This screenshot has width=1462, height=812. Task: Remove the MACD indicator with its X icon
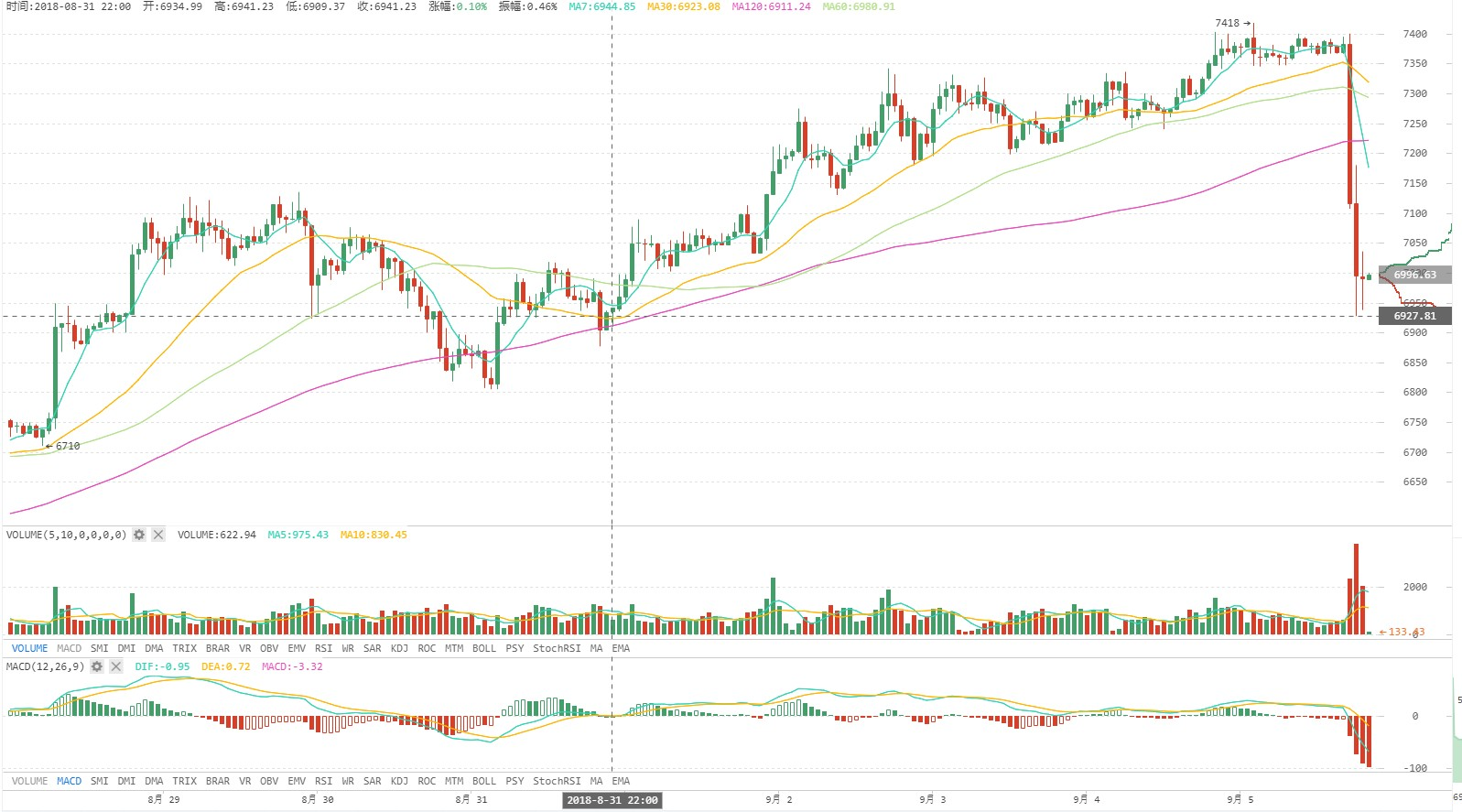click(116, 666)
